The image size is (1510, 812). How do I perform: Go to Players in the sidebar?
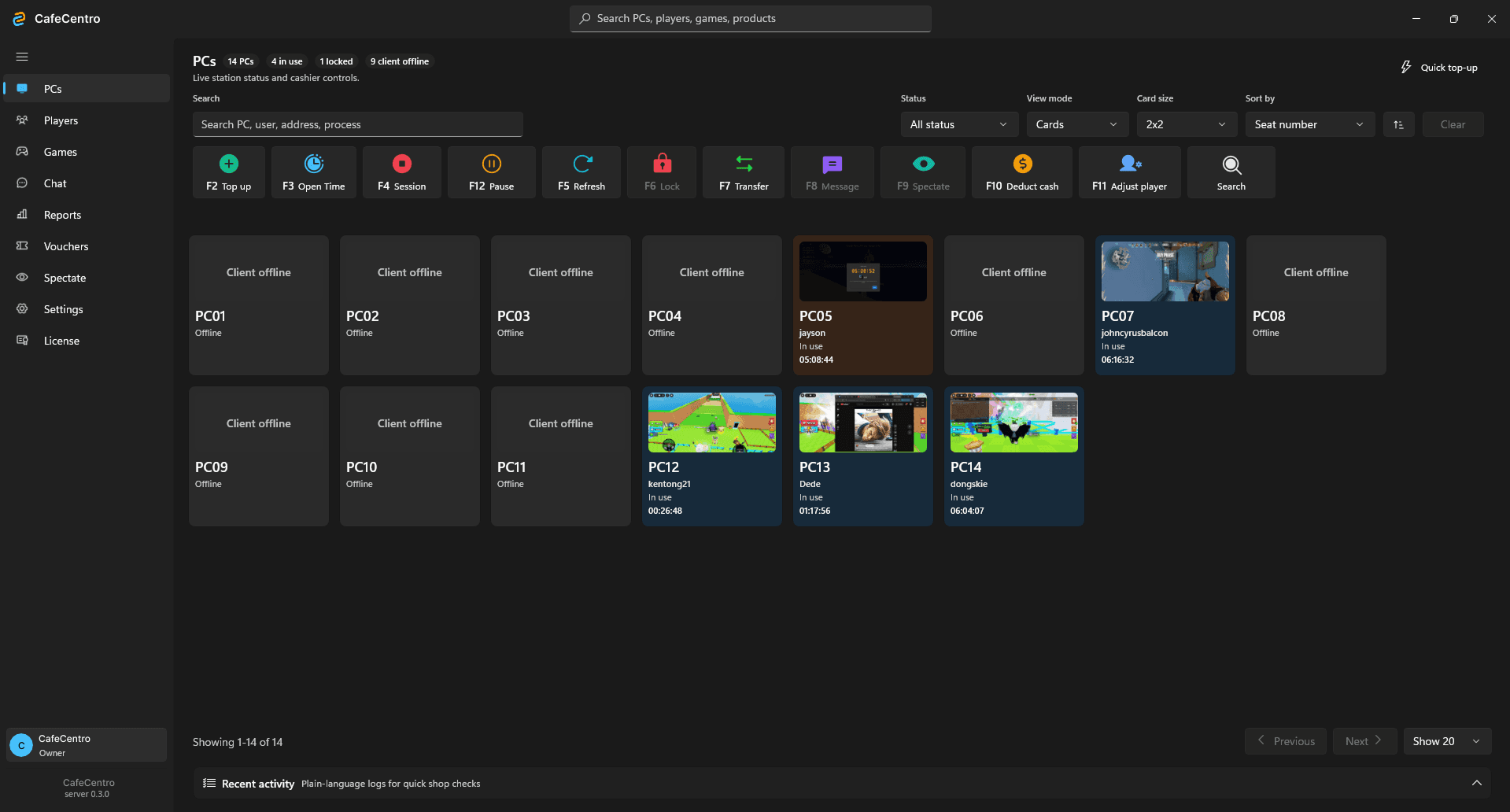(87, 120)
